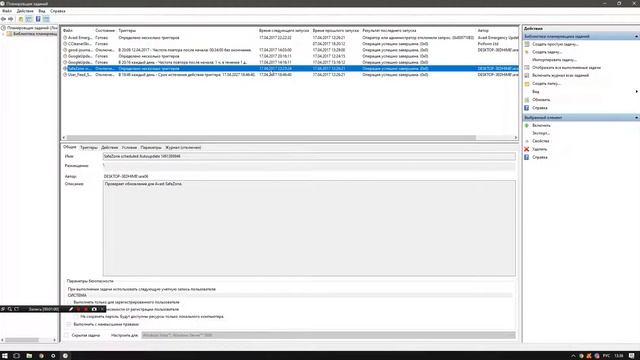This screenshot has height=360, width=640.
Task: Toggle Не сохранять пароль checkbox
Action: (x=76, y=317)
